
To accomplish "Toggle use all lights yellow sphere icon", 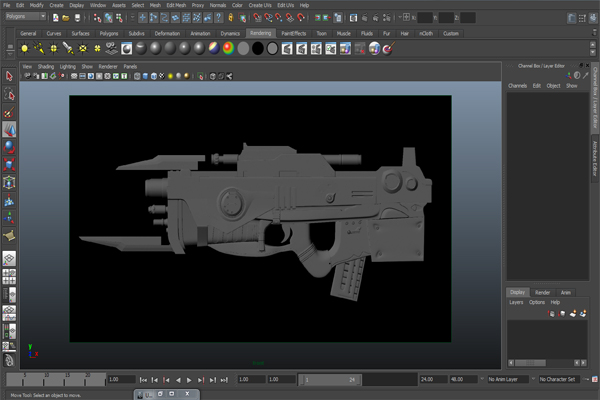I will [170, 76].
